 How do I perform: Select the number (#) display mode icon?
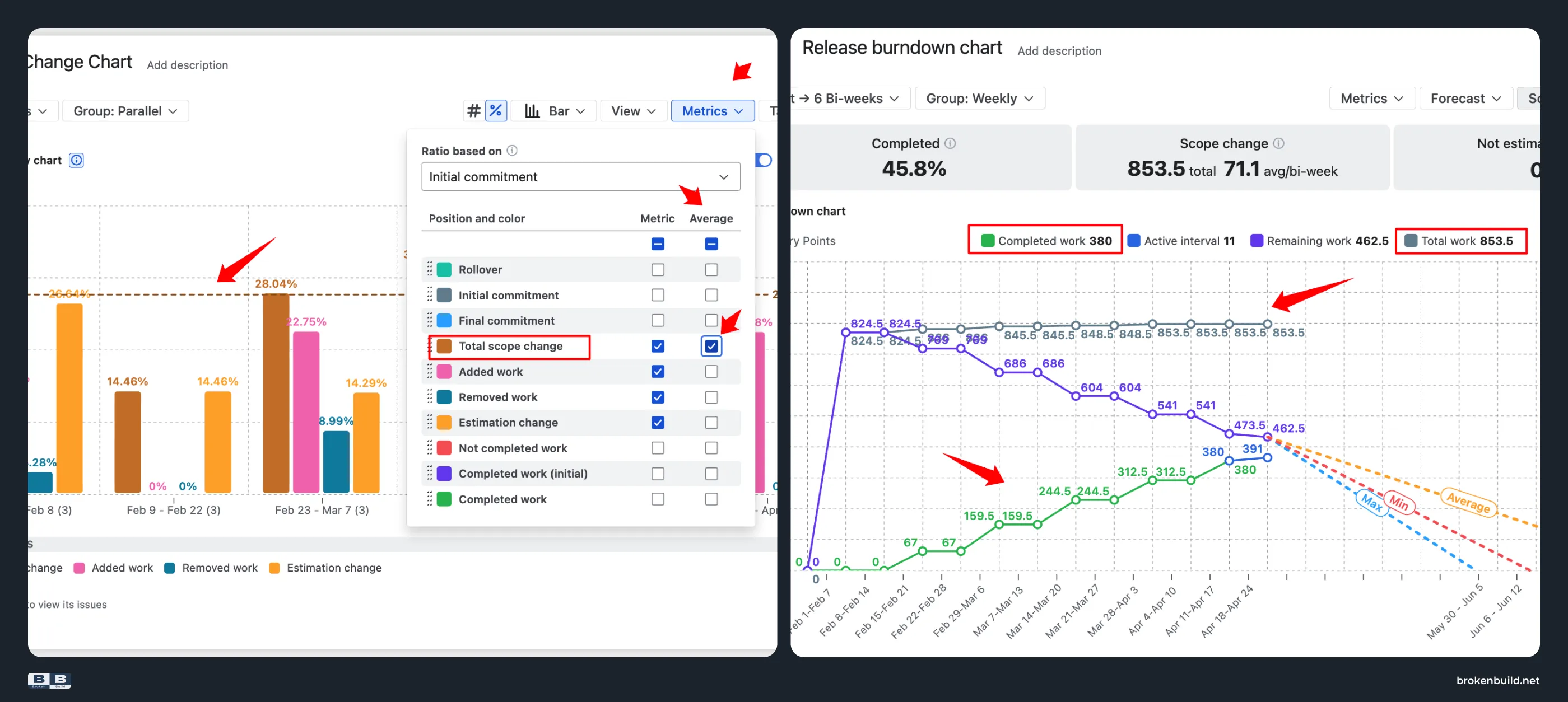click(x=473, y=111)
